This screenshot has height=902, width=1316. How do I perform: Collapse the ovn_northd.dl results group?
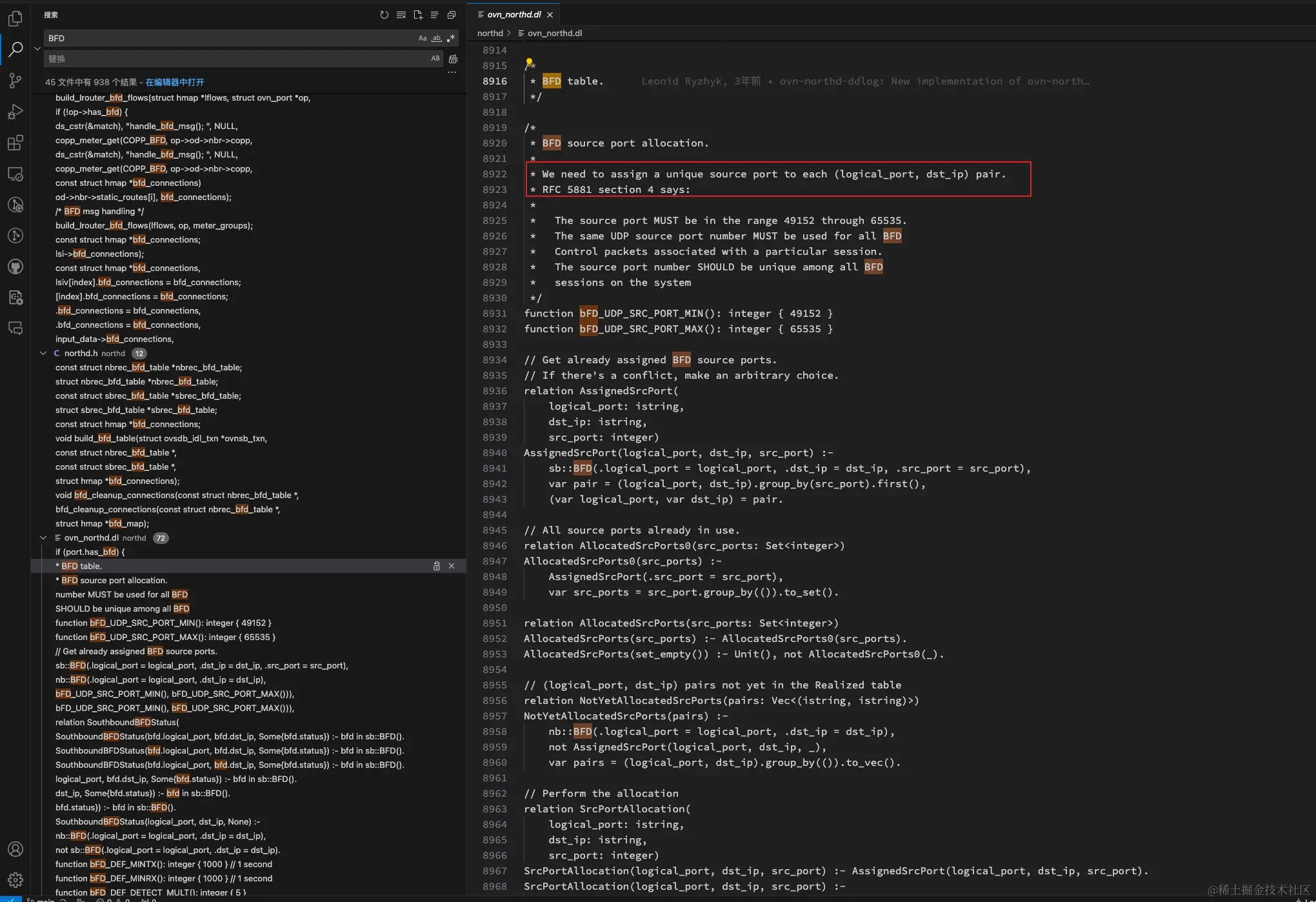(43, 537)
